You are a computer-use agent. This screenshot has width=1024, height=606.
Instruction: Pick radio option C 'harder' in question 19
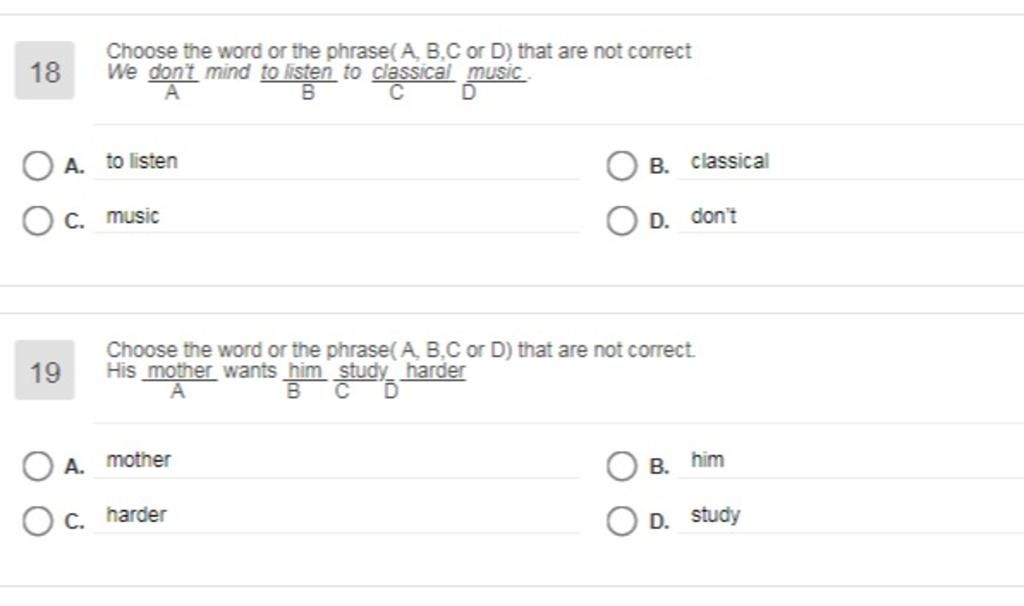[x=37, y=521]
